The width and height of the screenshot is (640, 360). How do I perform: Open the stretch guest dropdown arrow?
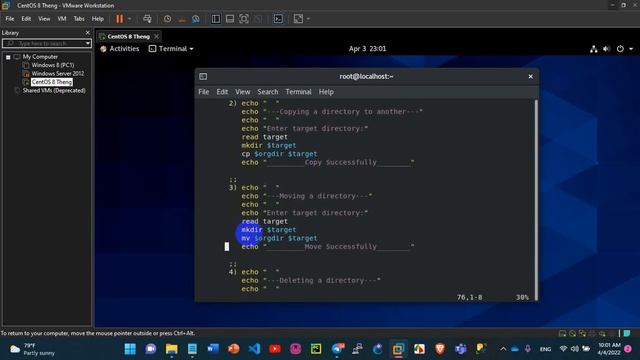coord(308,19)
